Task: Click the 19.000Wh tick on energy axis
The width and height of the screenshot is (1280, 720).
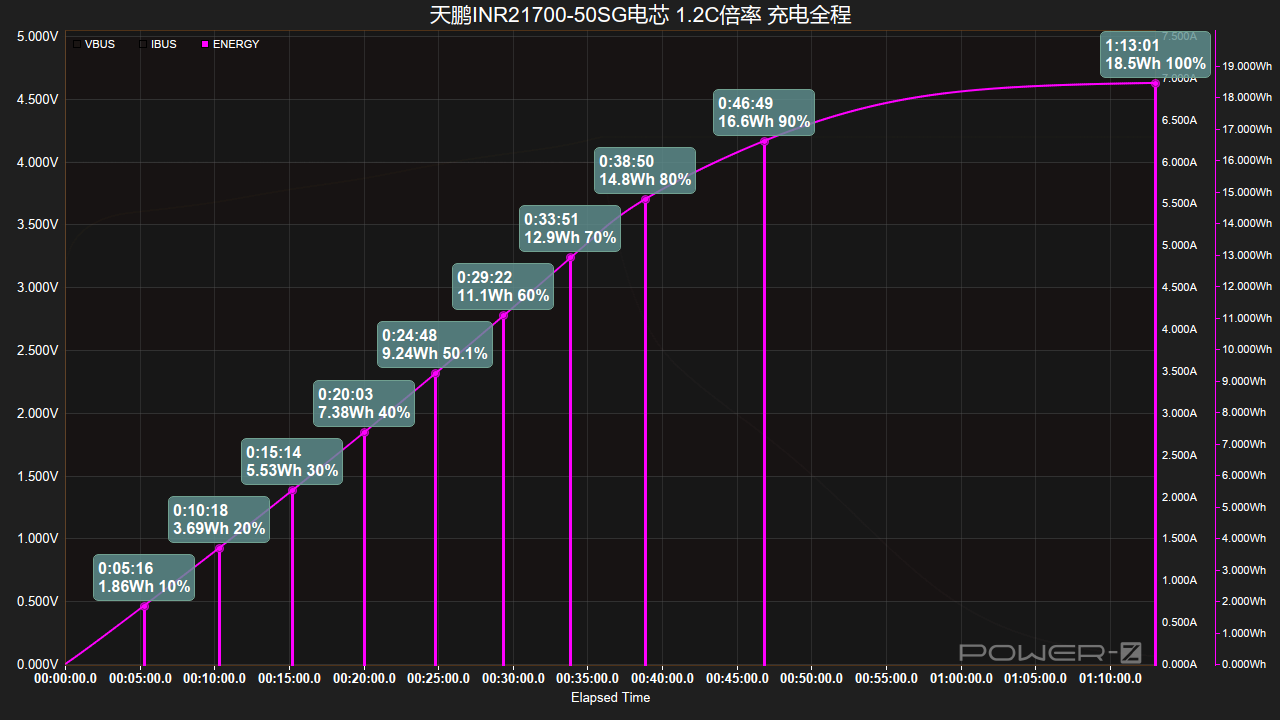Action: click(x=1246, y=66)
